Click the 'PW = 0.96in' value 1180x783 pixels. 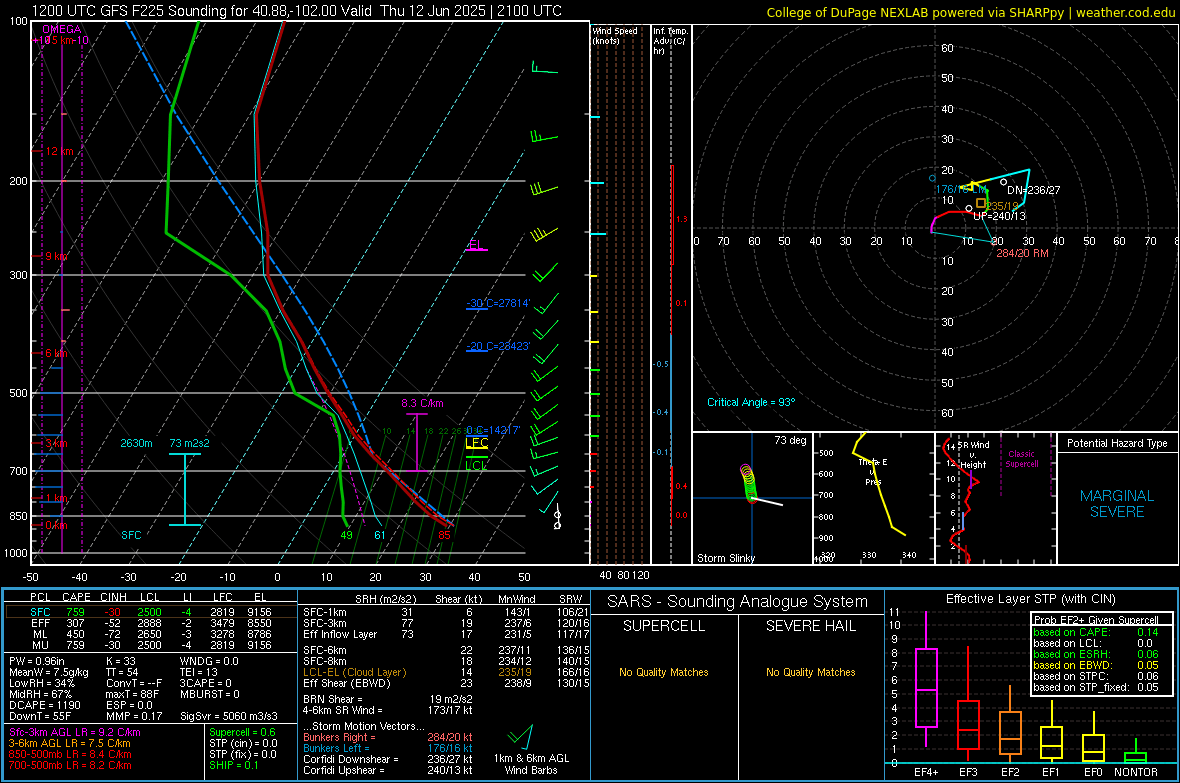pyautogui.click(x=36, y=661)
